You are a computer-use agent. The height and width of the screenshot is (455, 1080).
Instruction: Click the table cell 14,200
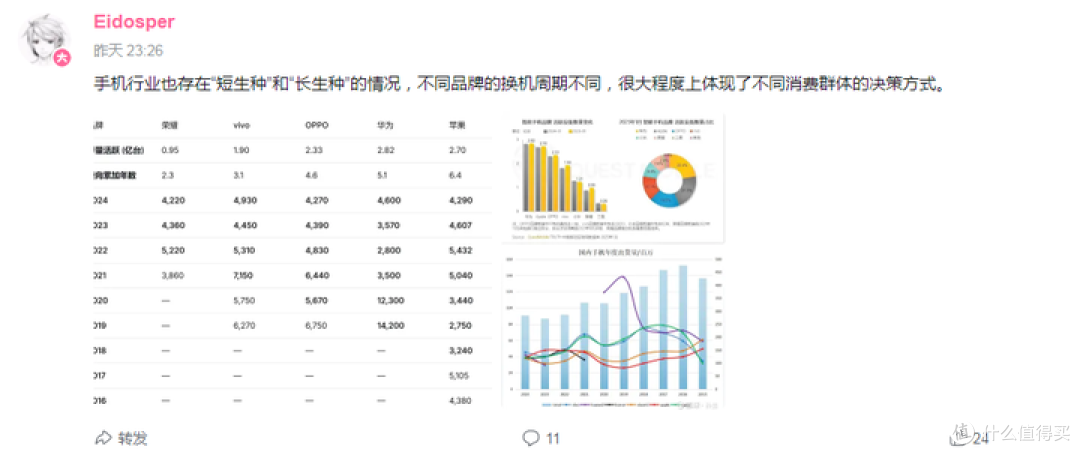click(x=391, y=326)
